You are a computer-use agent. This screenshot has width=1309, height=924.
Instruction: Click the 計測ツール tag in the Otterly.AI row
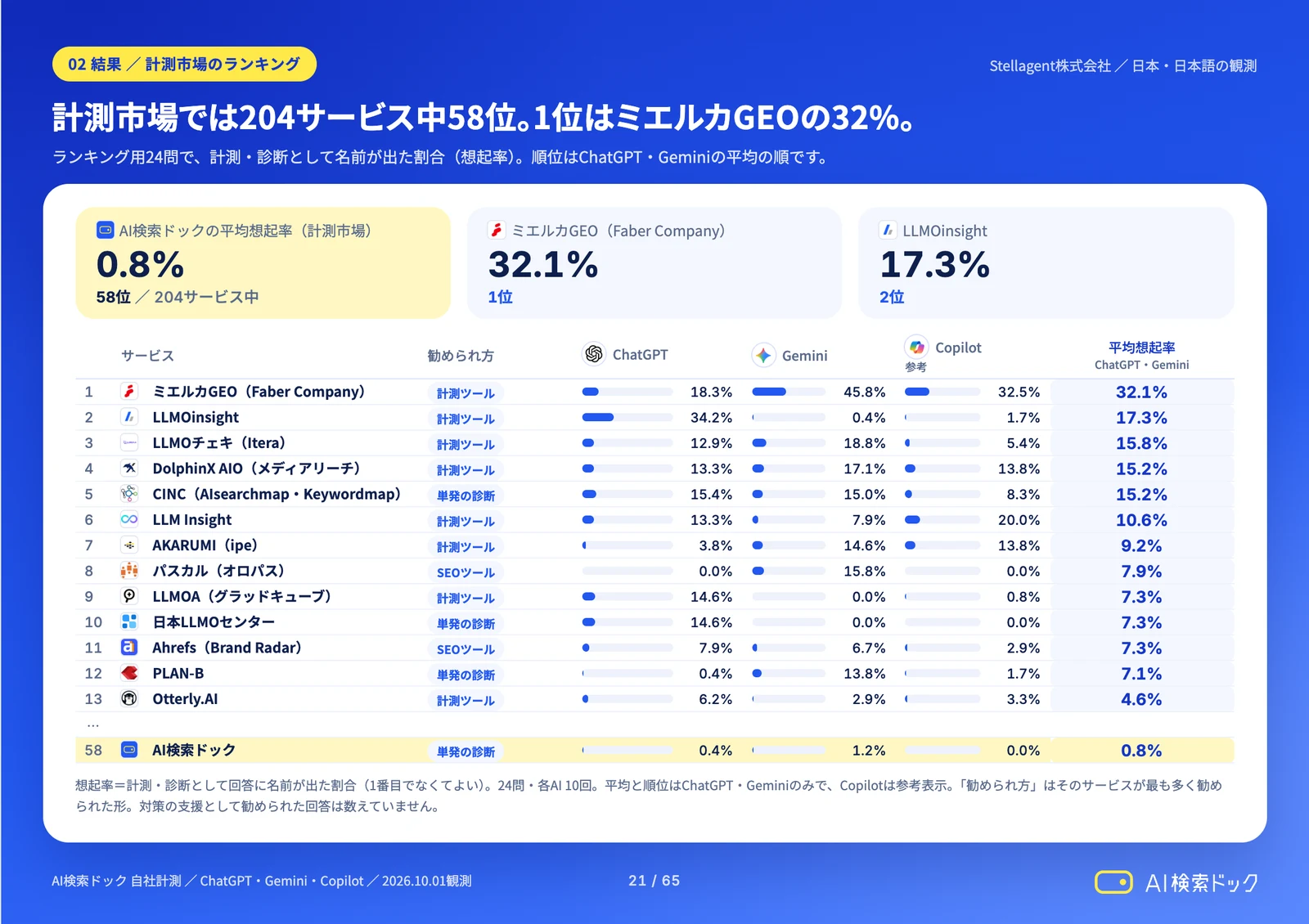point(466,700)
